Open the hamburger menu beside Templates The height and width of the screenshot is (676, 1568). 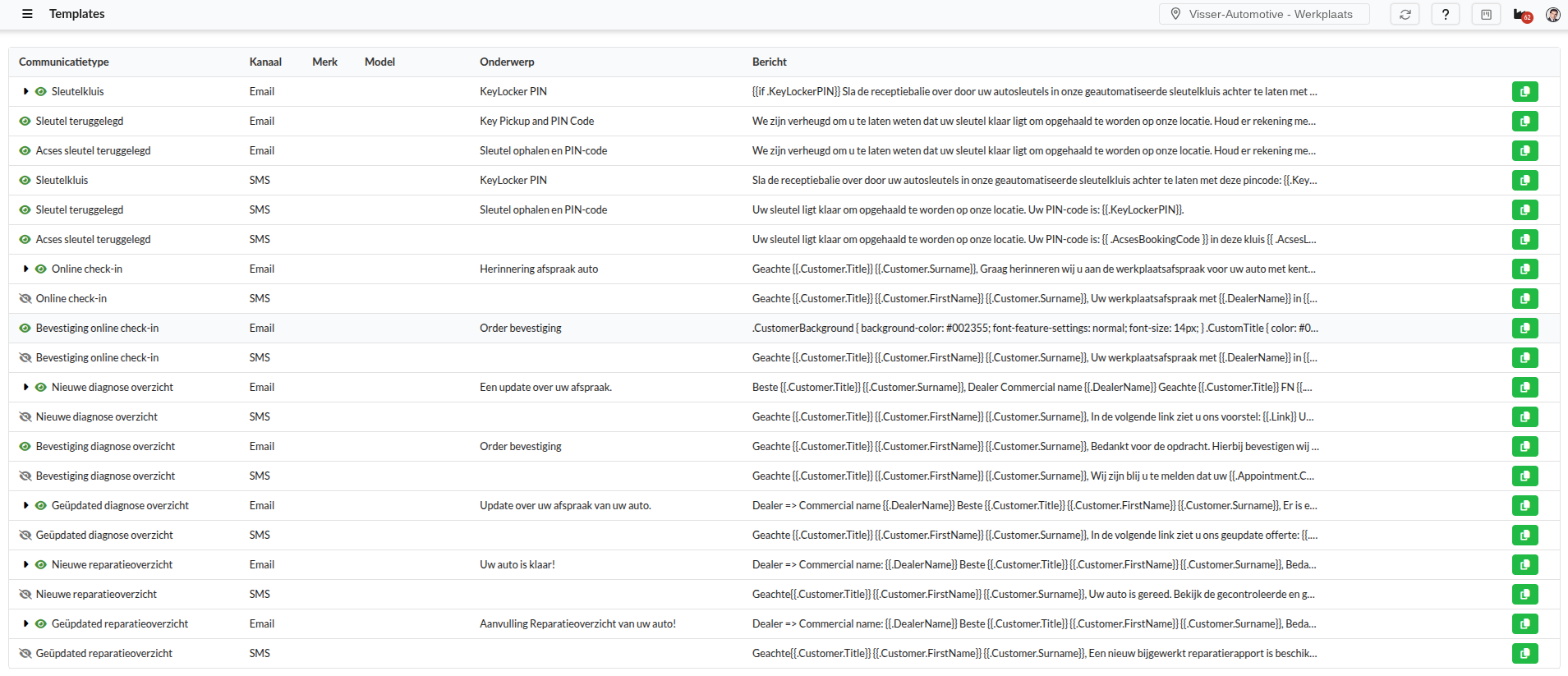27,14
